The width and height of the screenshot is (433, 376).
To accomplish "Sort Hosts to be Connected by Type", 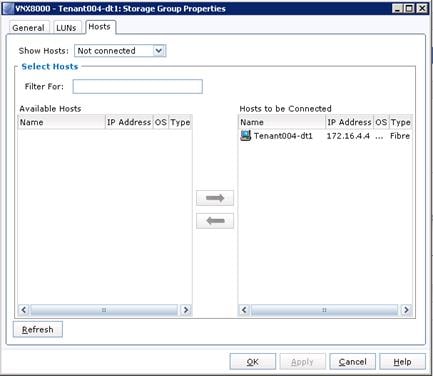I will (401, 122).
